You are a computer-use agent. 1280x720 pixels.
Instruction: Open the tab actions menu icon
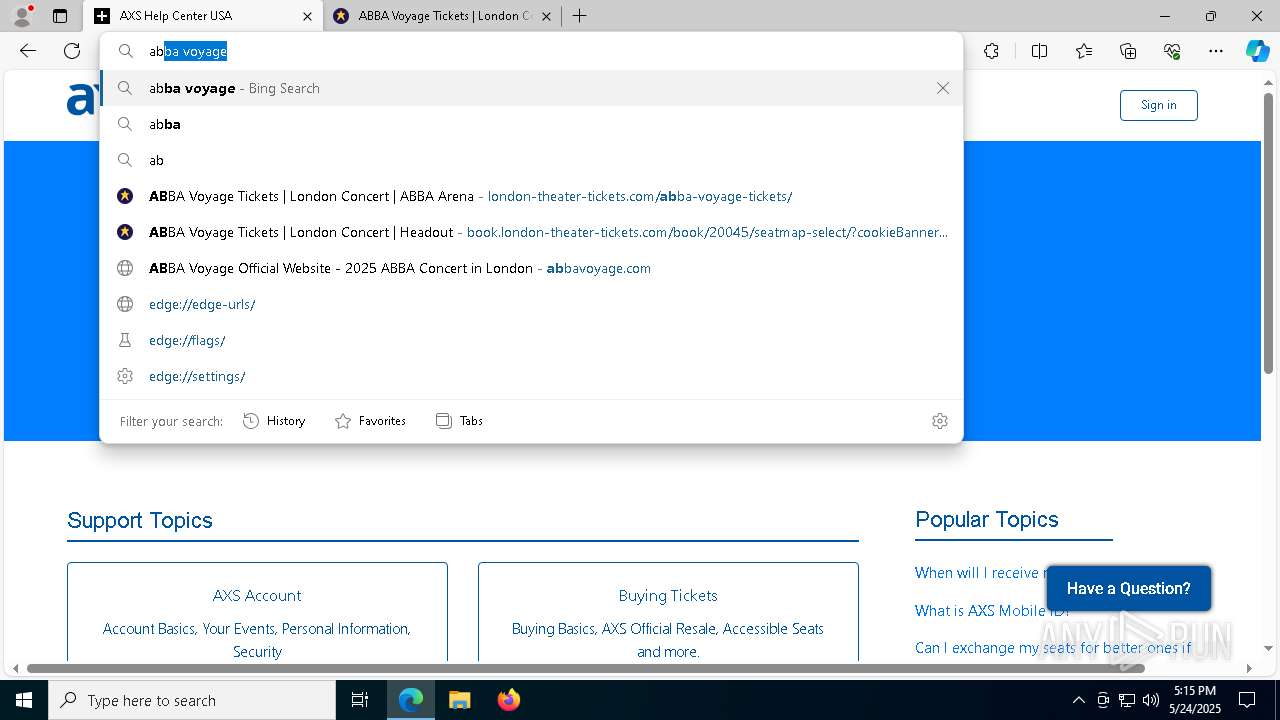(60, 16)
